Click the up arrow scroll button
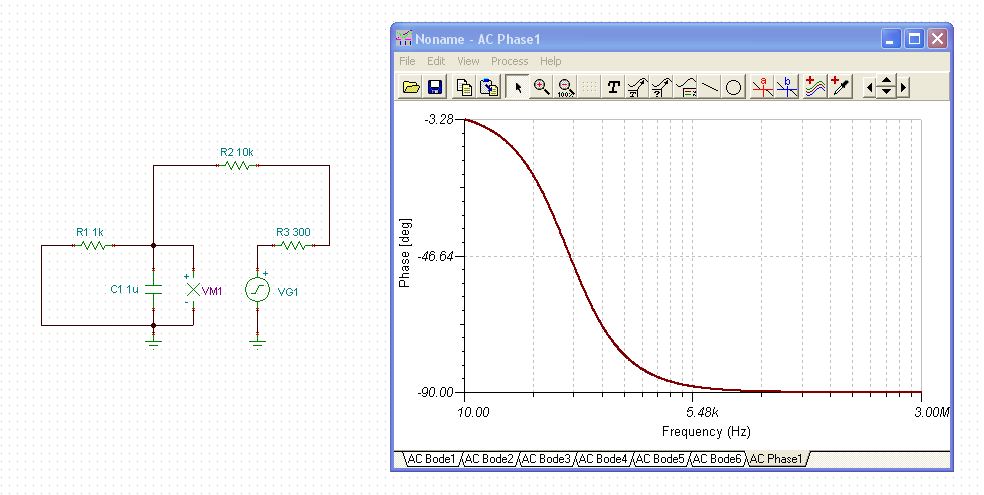This screenshot has width=984, height=495. (886, 82)
